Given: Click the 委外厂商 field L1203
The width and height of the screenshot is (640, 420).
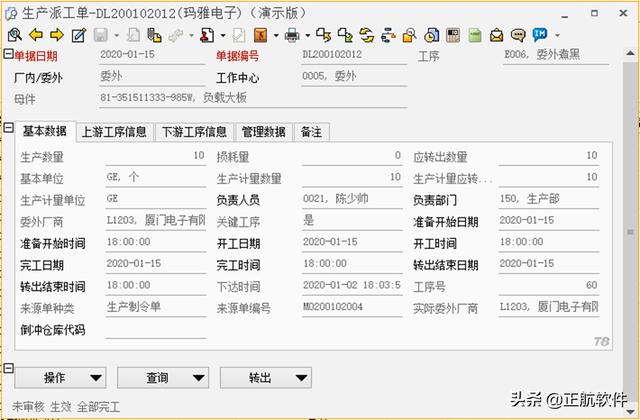Looking at the screenshot, I should coord(156,220).
